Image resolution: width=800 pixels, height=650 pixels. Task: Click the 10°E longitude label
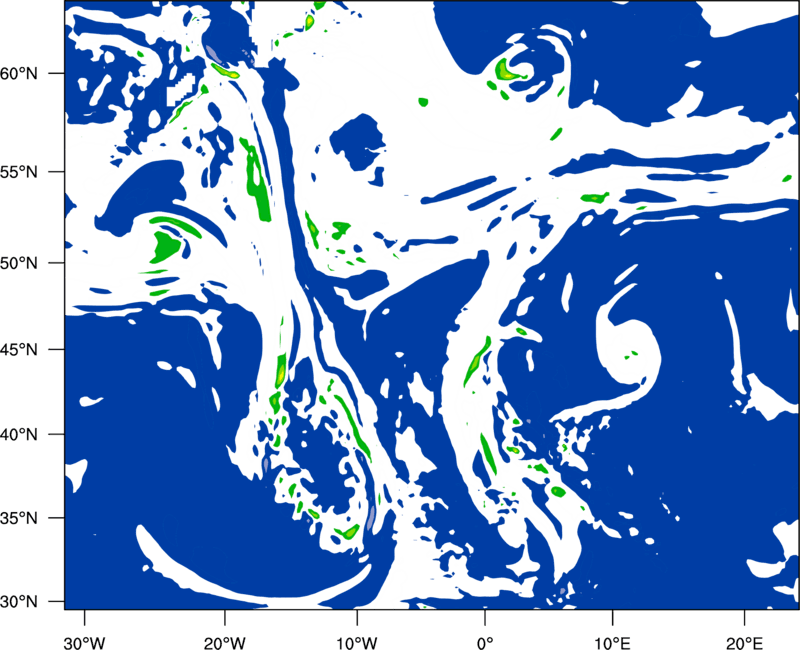[x=612, y=643]
